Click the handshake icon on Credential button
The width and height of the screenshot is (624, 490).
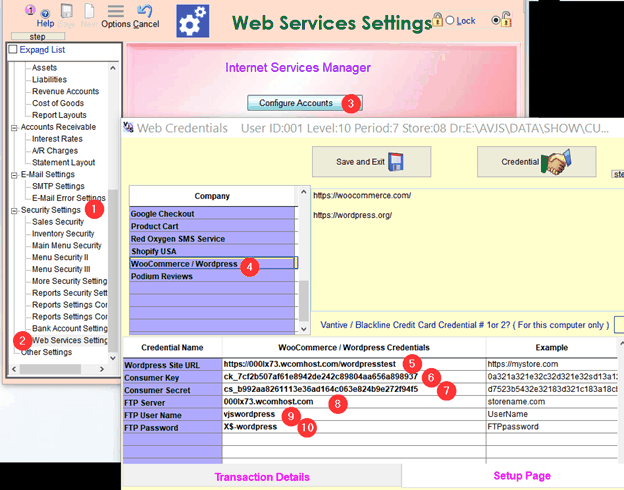click(556, 162)
